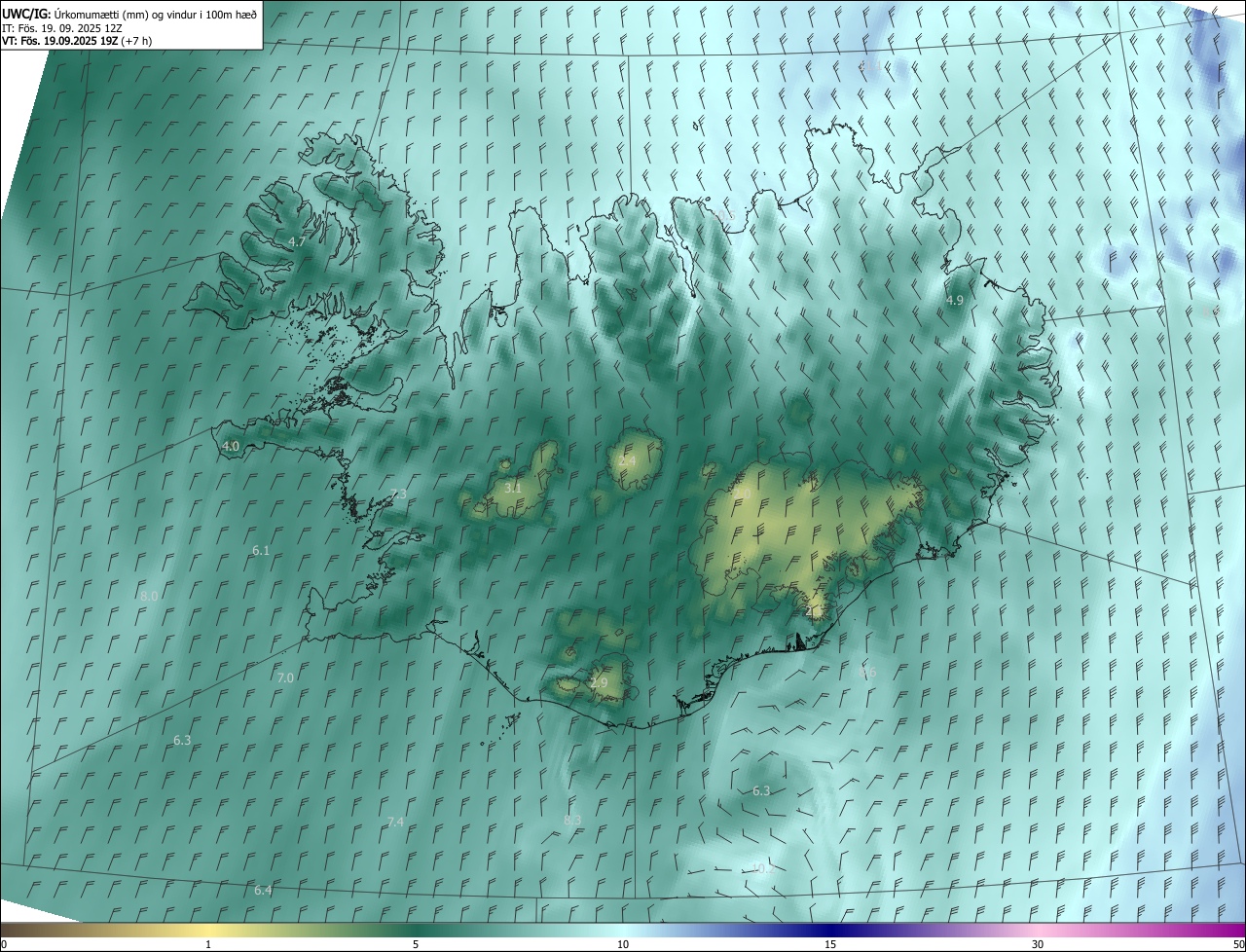Click the 1 tick on the color scale

208,944
